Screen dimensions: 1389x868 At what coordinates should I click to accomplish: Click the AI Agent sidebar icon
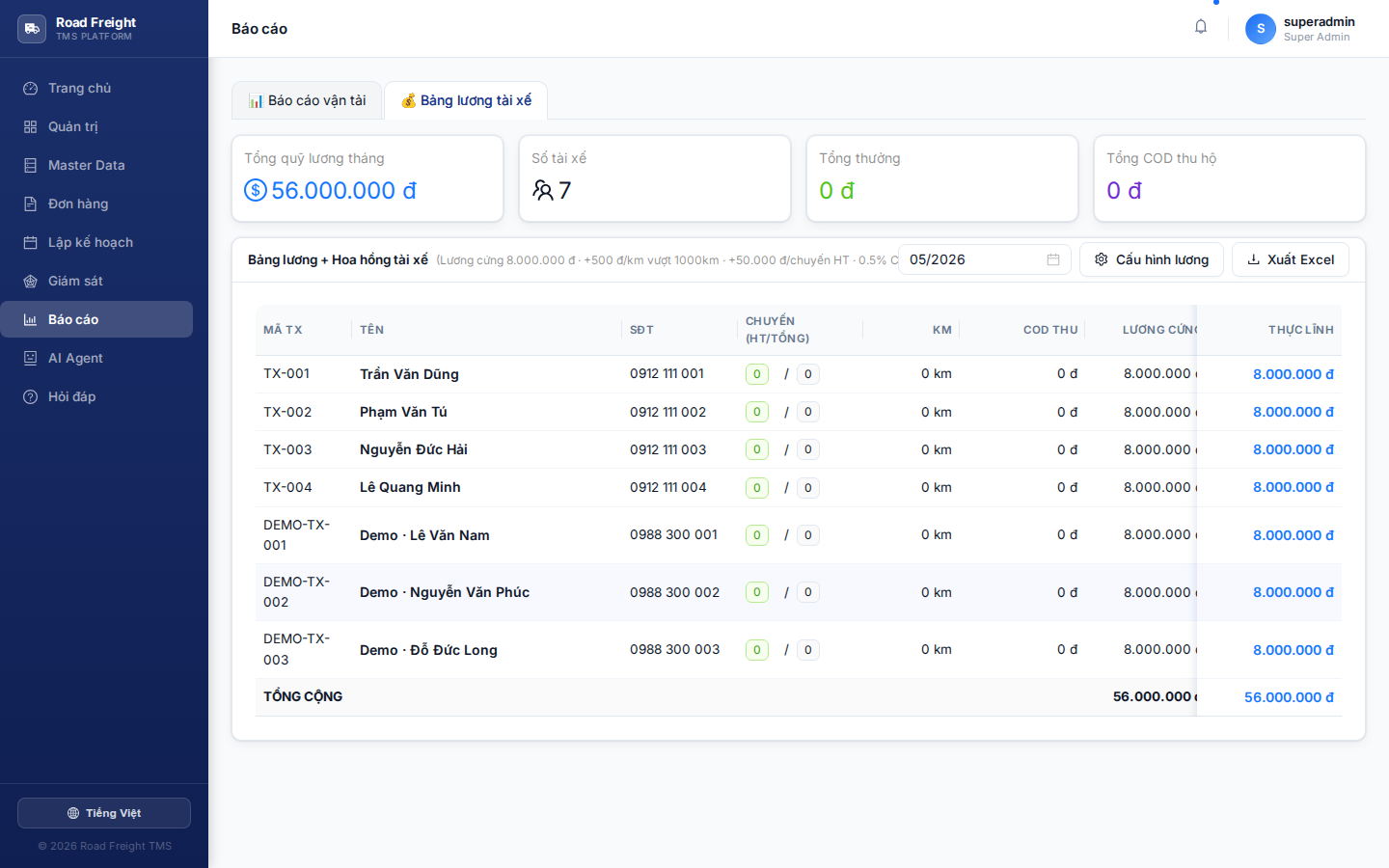click(x=31, y=358)
